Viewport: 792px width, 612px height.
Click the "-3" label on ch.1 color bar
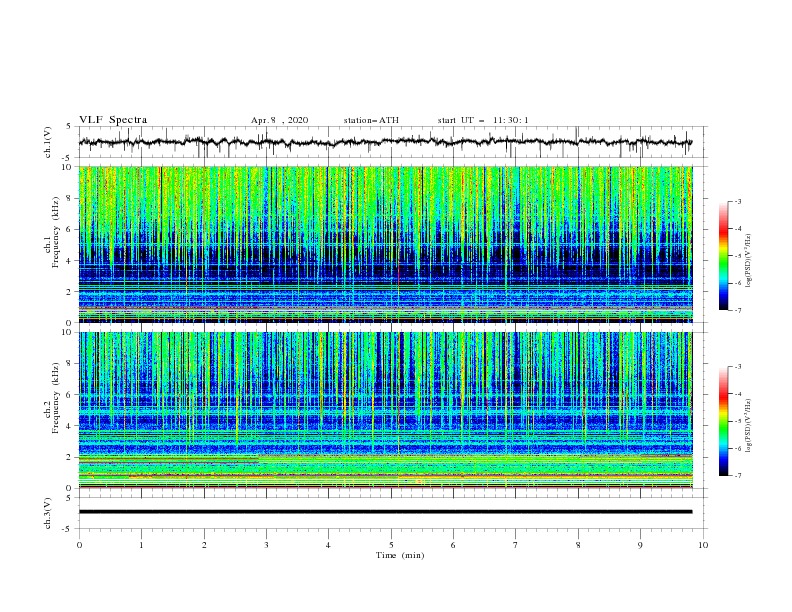[737, 201]
